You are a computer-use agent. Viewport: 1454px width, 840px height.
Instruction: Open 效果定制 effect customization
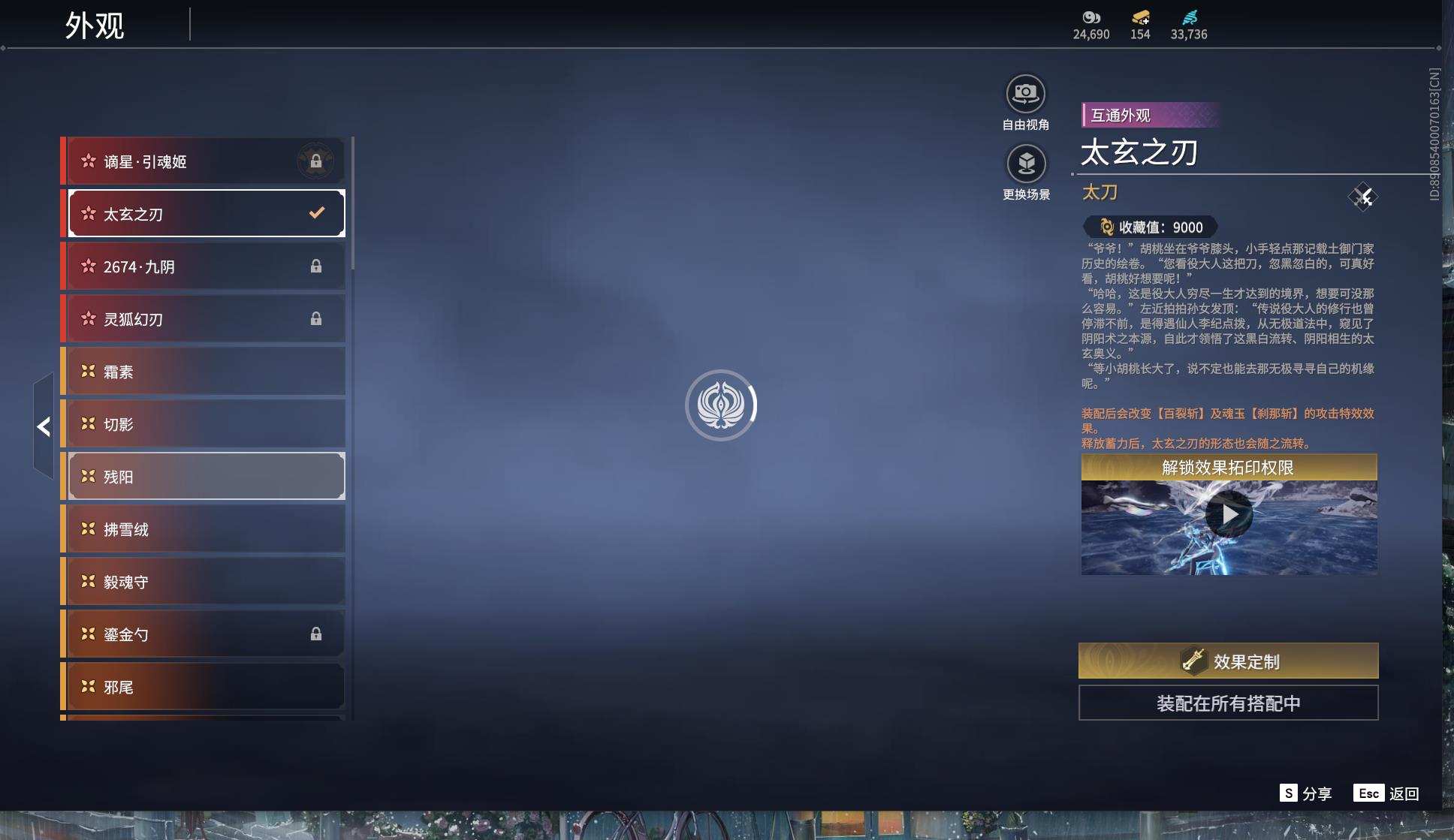pyautogui.click(x=1229, y=661)
